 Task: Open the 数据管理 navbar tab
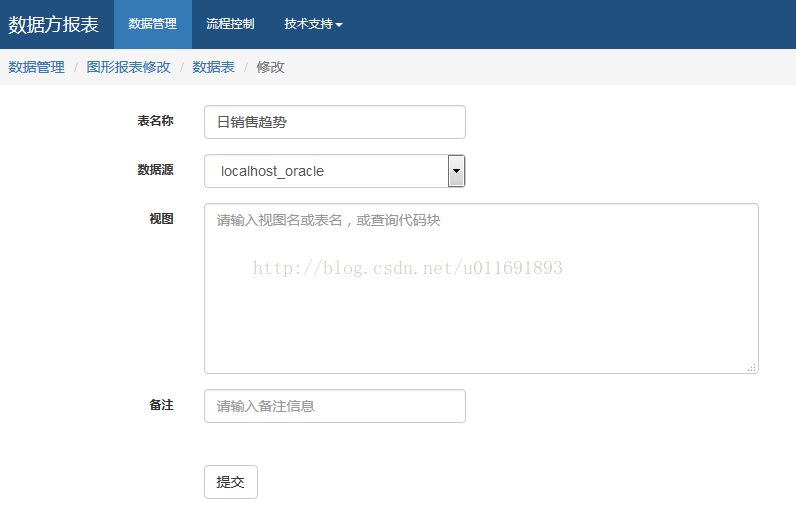(x=153, y=24)
